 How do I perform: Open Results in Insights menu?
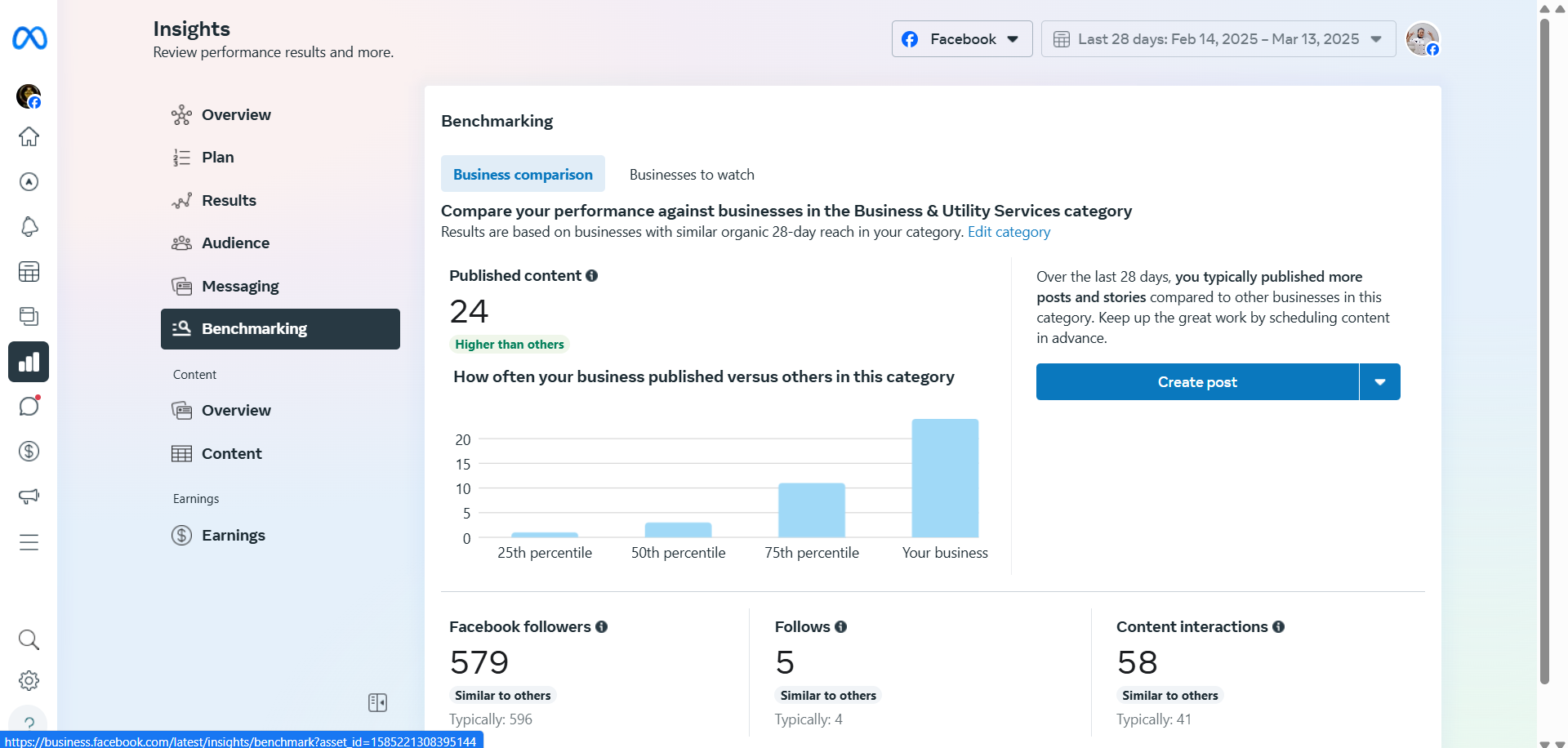pyautogui.click(x=280, y=201)
